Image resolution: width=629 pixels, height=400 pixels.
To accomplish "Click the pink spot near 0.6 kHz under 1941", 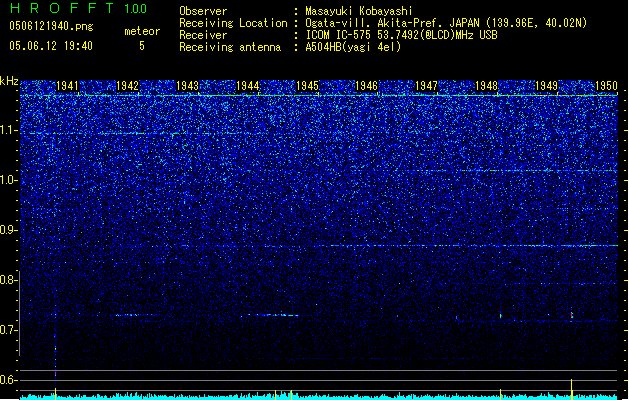I will point(55,374).
